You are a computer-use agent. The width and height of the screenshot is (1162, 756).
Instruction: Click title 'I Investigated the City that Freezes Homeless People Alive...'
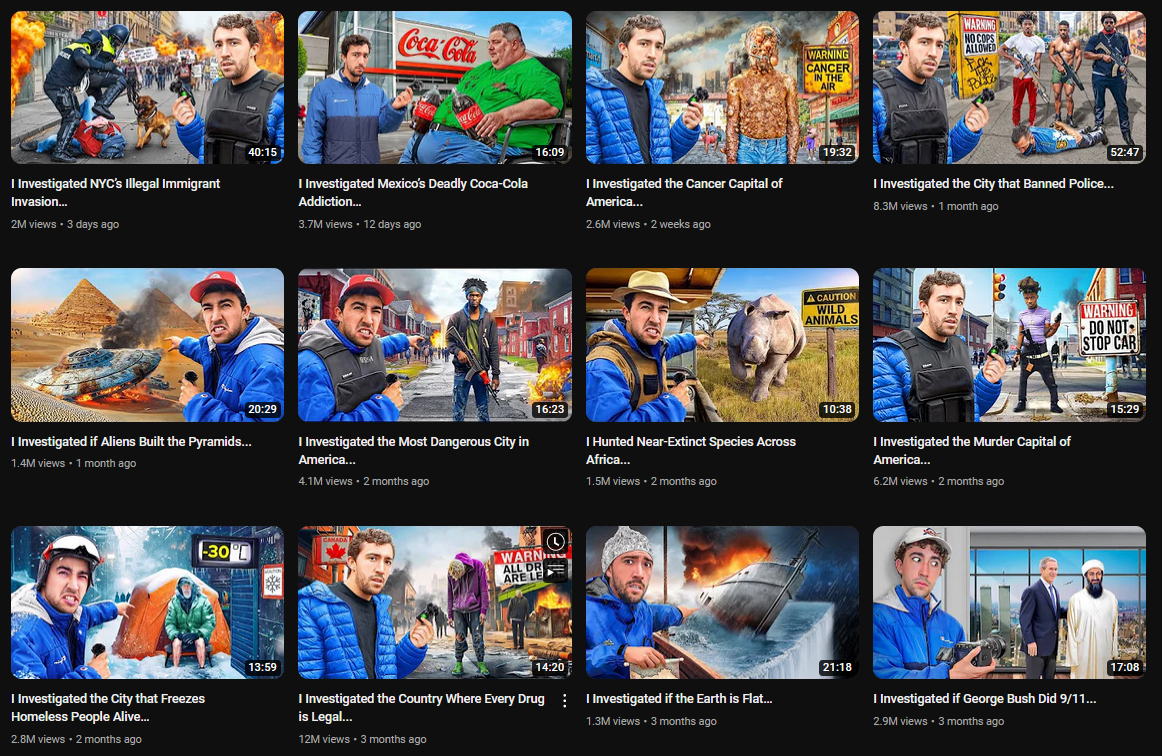point(108,708)
